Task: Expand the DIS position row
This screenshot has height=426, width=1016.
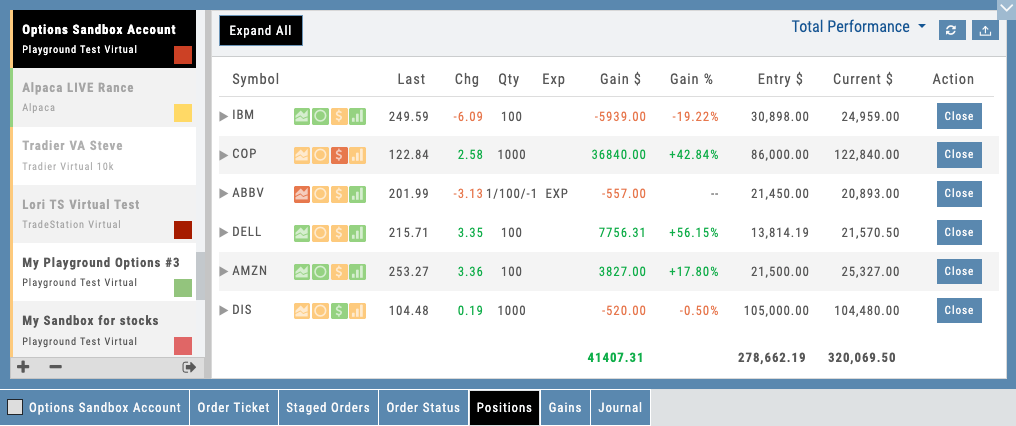Action: 224,311
